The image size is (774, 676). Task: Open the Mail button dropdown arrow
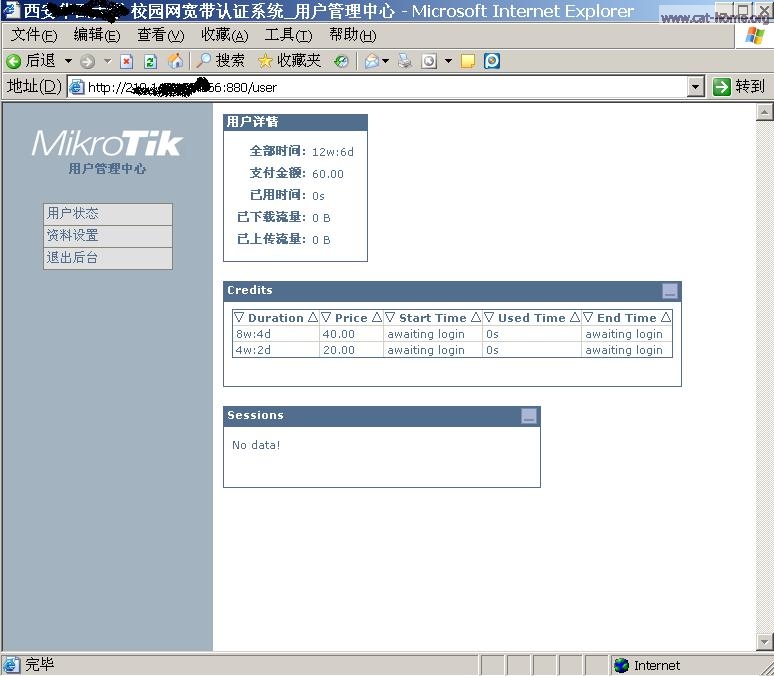click(x=386, y=61)
